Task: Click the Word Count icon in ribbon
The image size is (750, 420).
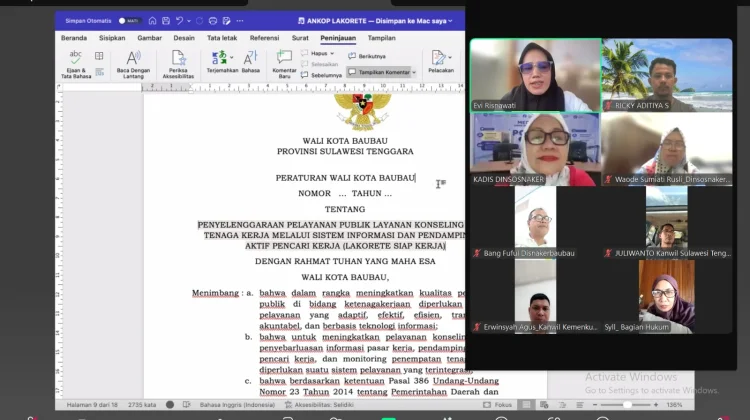Action: [99, 72]
